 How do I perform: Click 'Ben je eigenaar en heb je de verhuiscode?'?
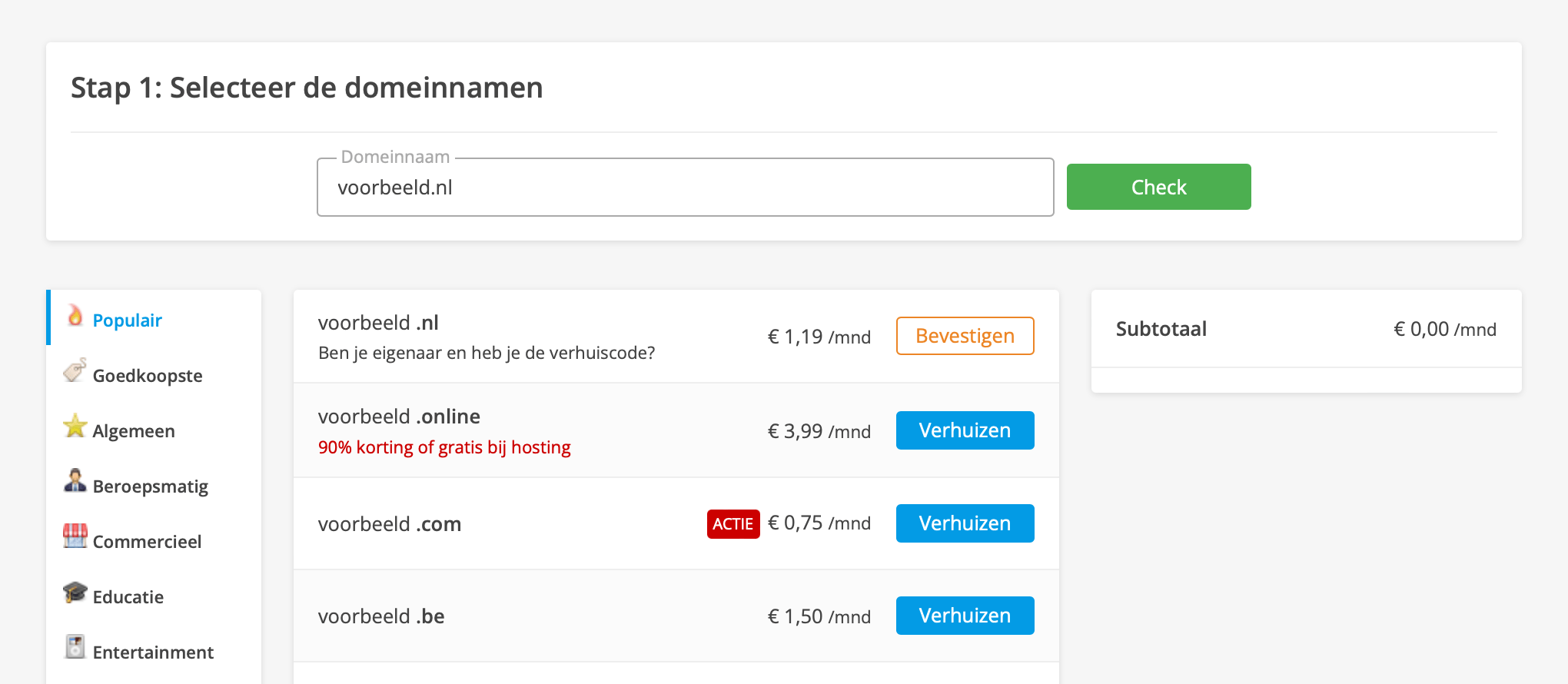click(x=487, y=353)
